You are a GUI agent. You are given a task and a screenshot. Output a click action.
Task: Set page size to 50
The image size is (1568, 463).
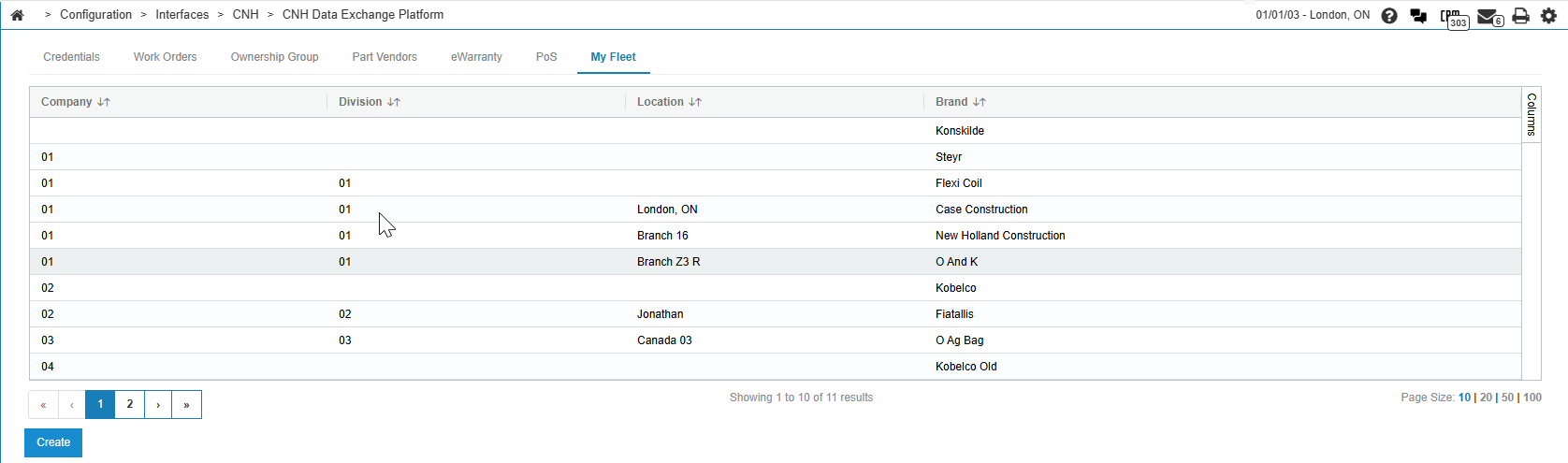click(x=1507, y=398)
